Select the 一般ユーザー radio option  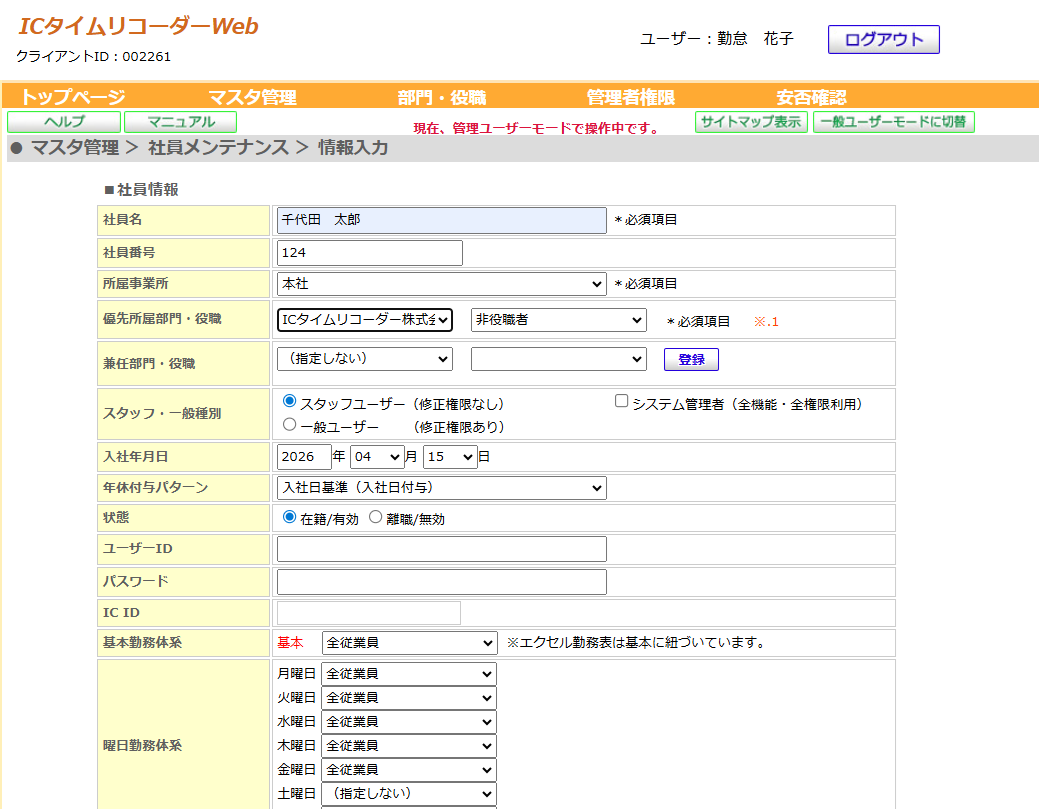point(290,425)
